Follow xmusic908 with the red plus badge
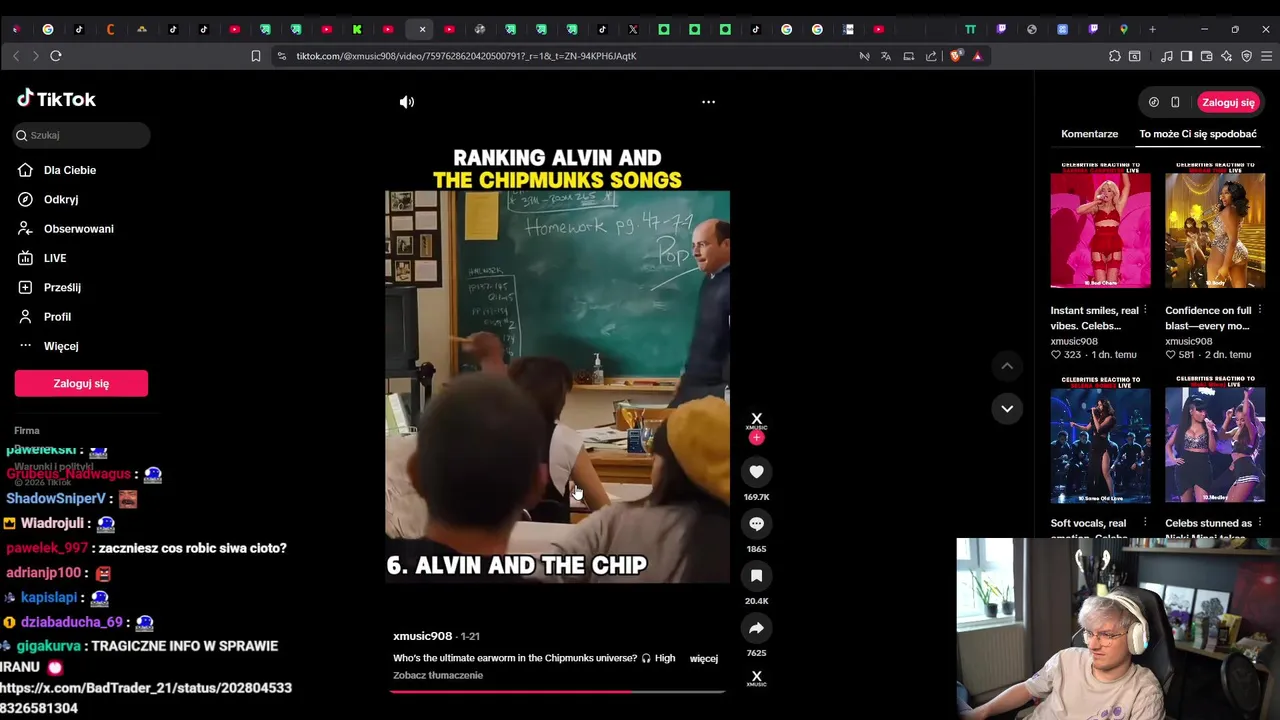 pyautogui.click(x=756, y=438)
